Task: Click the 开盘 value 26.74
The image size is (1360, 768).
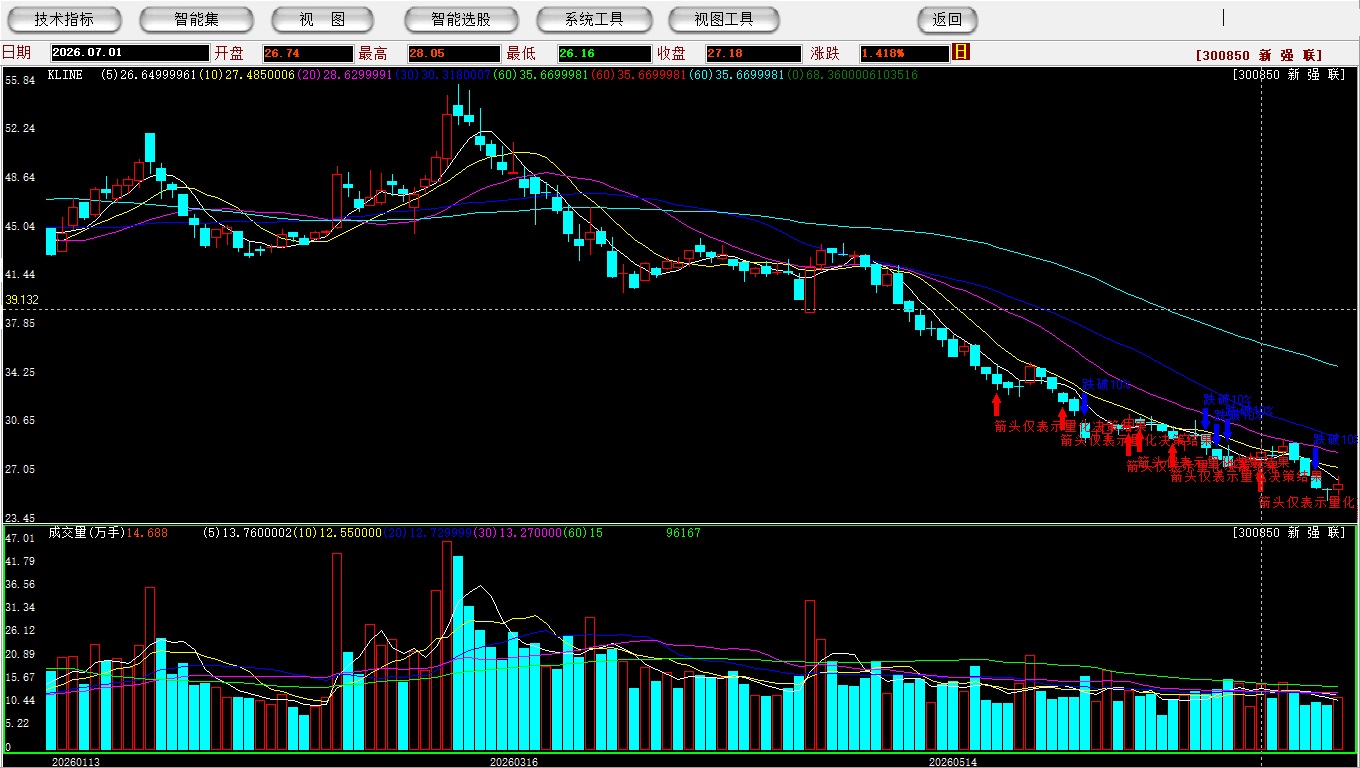Action: (x=308, y=53)
